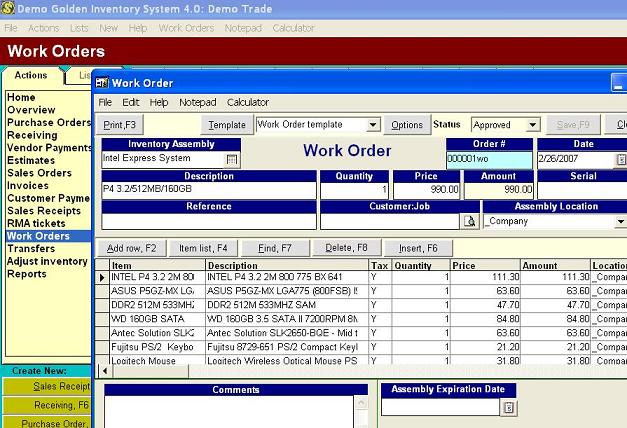627x428 pixels.
Task: Expand the Assembly Location dropdown
Action: (x=621, y=221)
